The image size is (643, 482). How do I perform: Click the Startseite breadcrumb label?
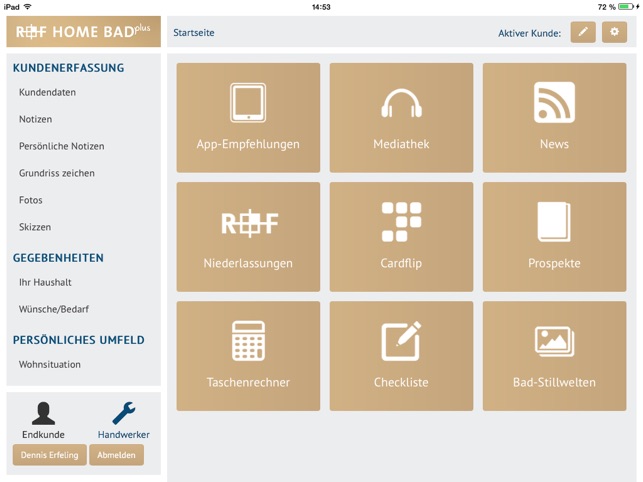click(x=194, y=33)
